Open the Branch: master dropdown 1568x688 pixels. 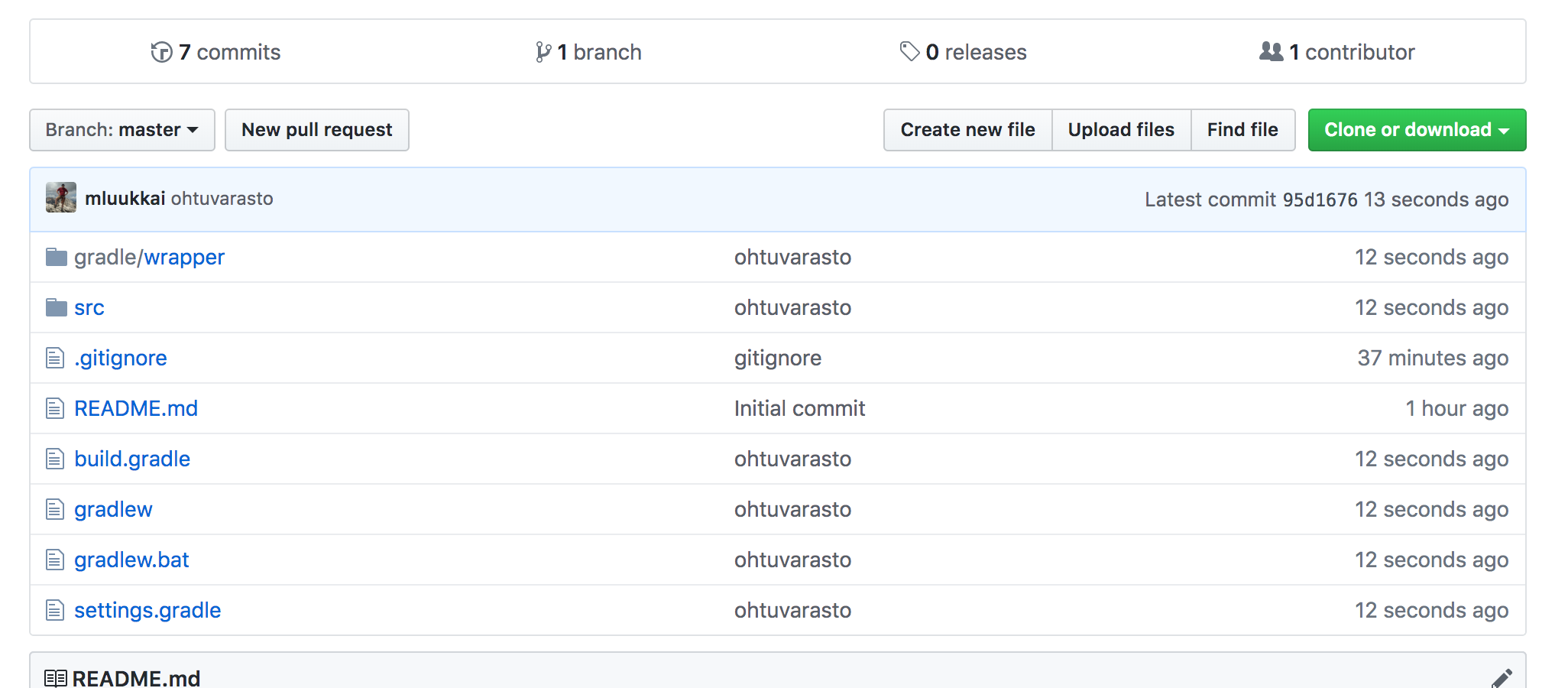pos(122,130)
